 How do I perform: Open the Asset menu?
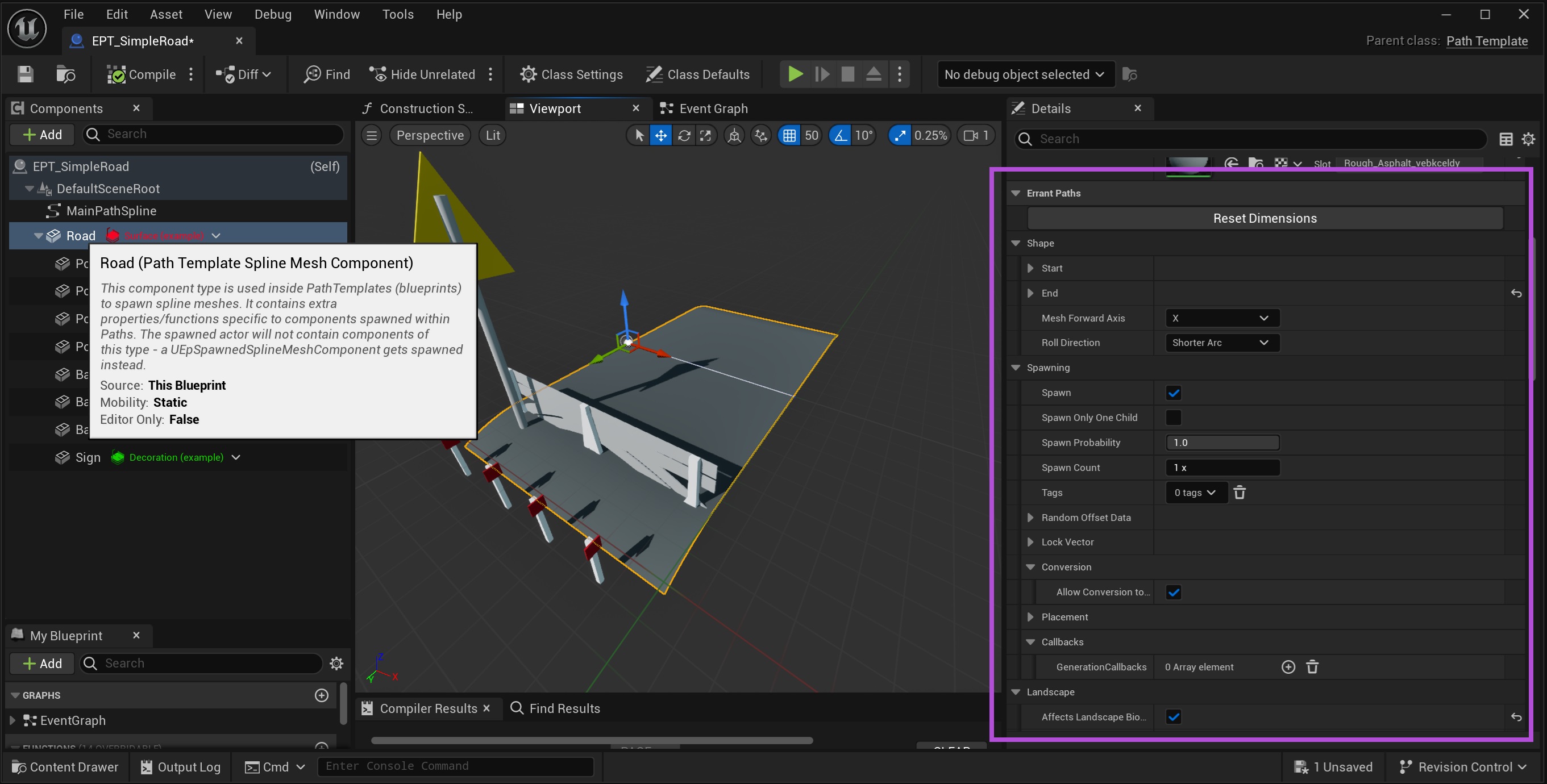(x=166, y=14)
